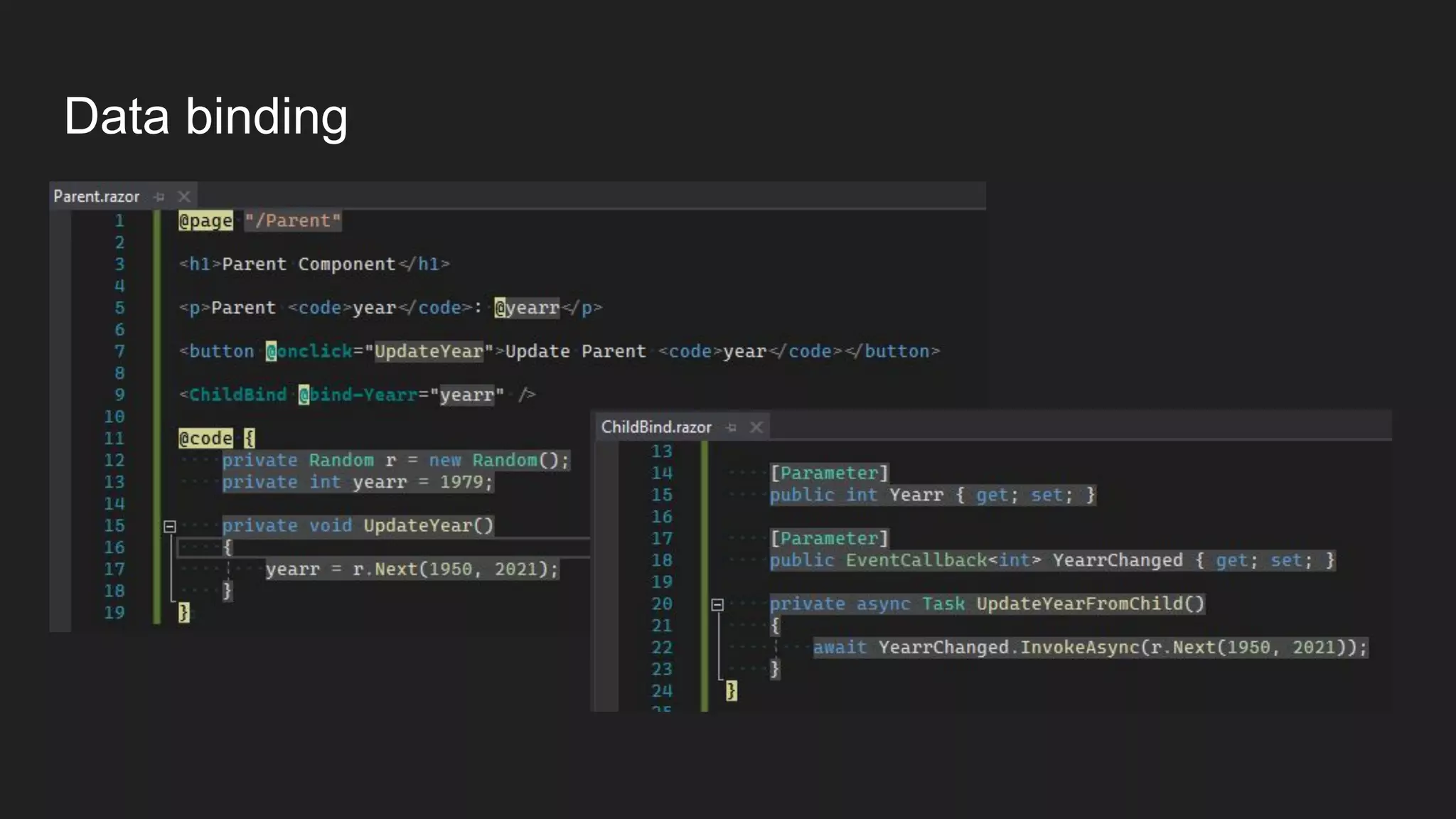1456x819 pixels.
Task: Click the value 1979 on line 13
Action: 461,482
